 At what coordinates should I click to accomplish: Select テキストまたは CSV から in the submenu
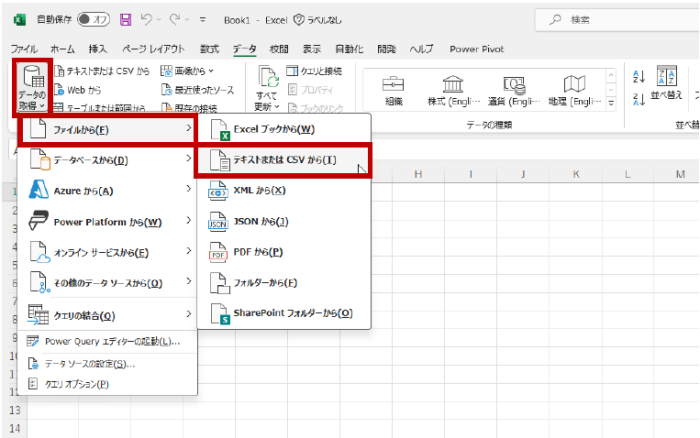pos(284,160)
